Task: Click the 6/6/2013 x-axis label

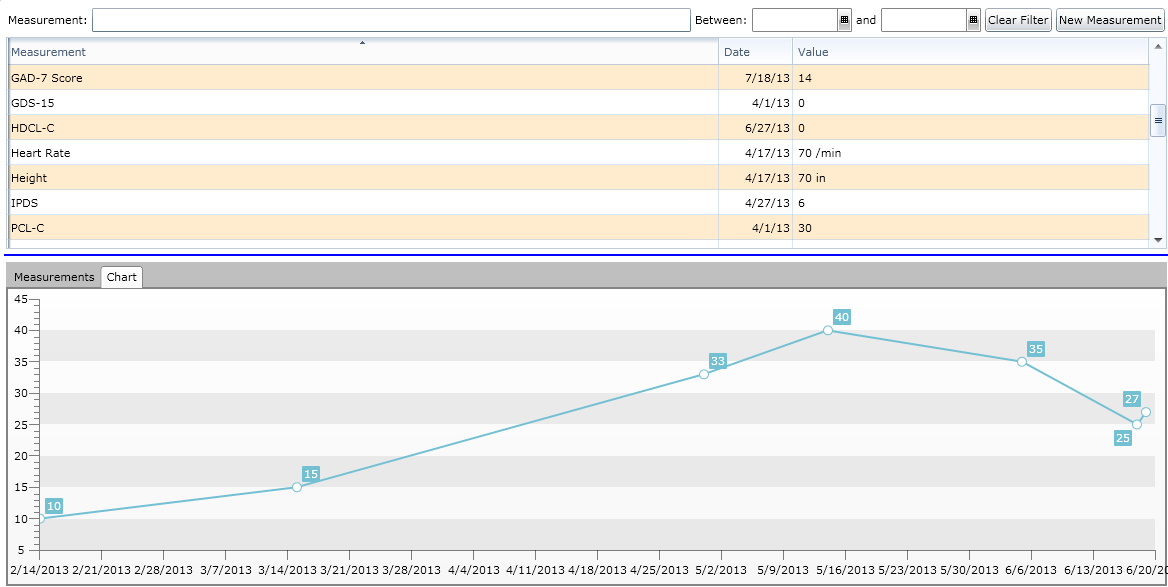Action: click(x=1031, y=570)
